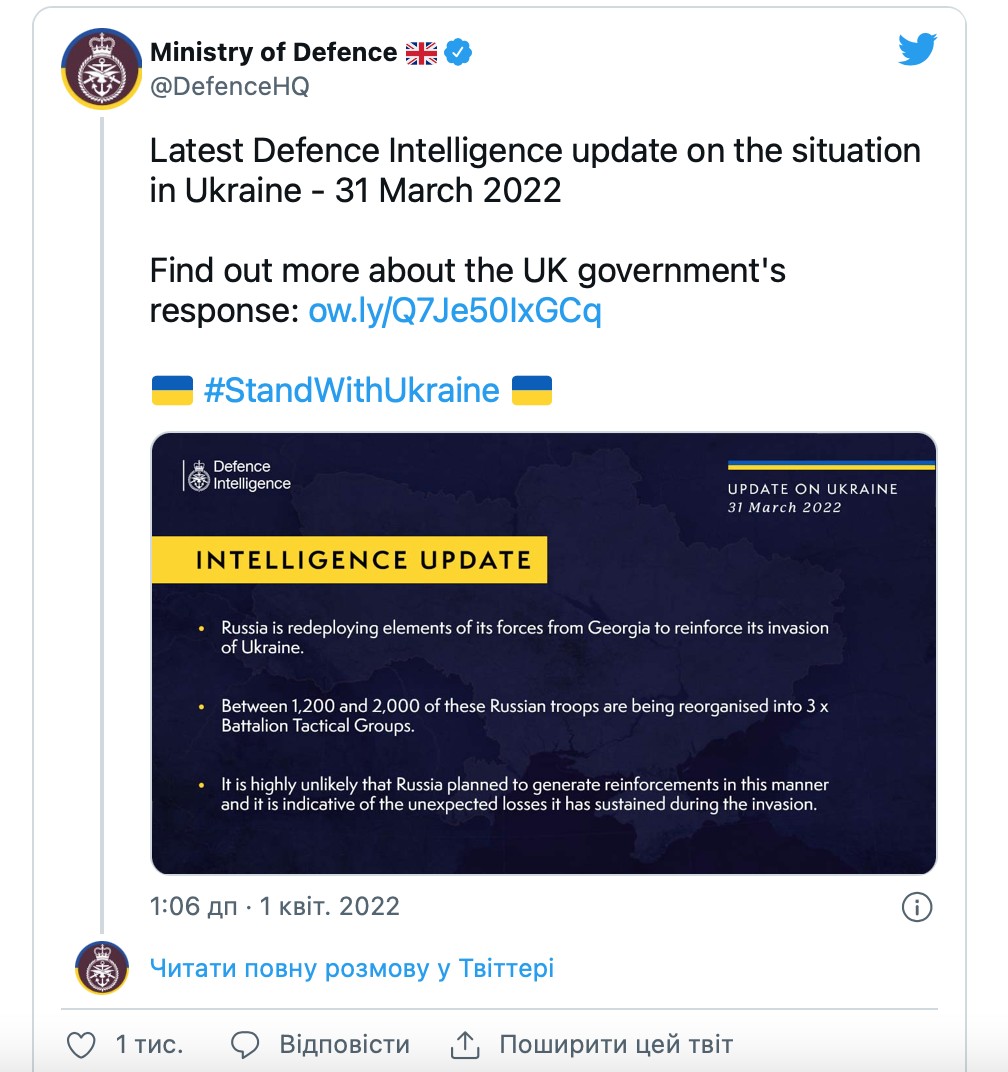Click the UK flag emoji beside the name
1008x1072 pixels.
[421, 53]
